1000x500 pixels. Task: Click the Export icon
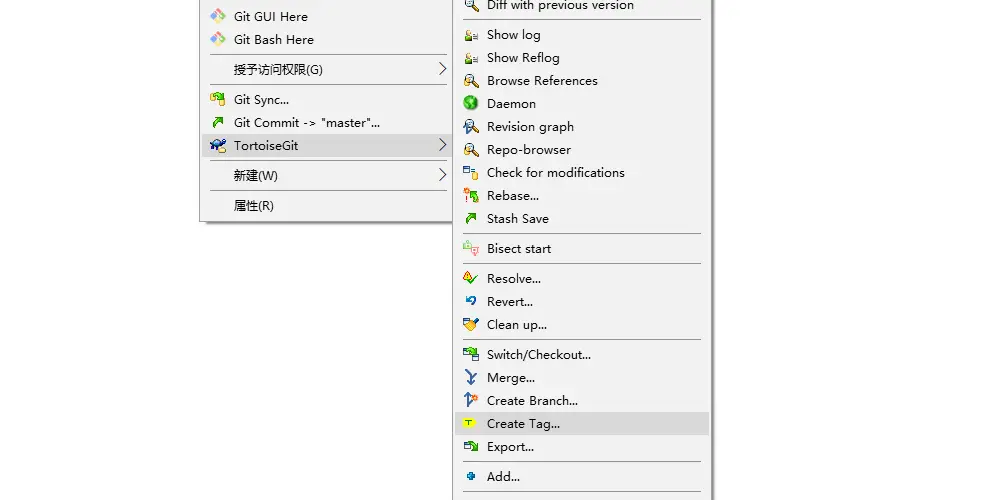click(x=471, y=446)
